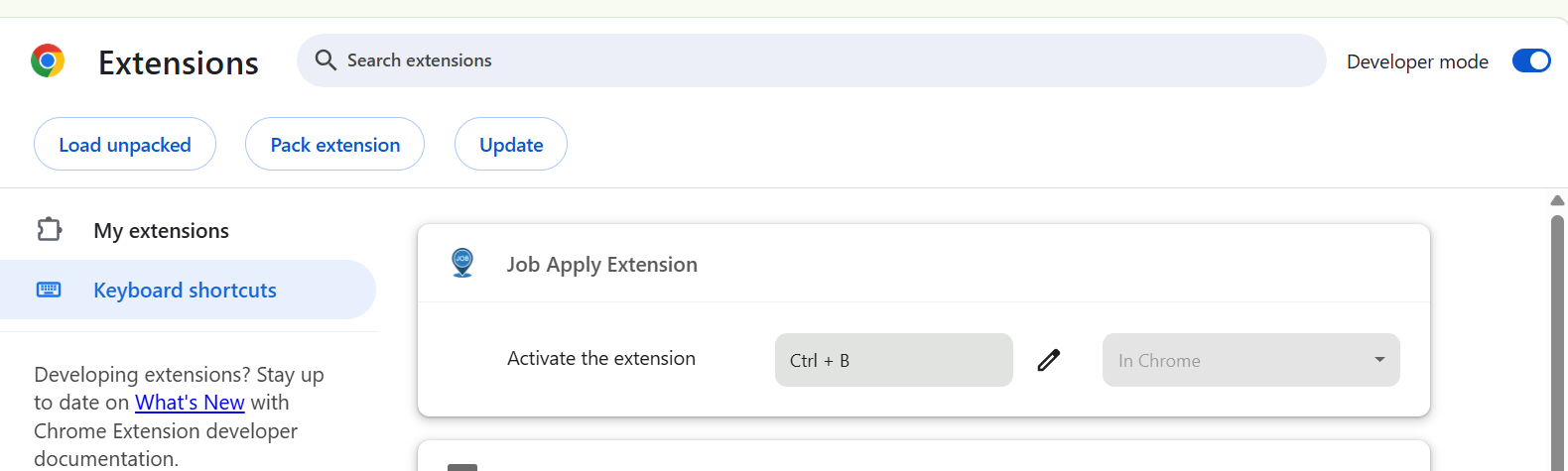Click the Chrome logo icon
Image resolution: width=1568 pixels, height=471 pixels.
click(48, 61)
